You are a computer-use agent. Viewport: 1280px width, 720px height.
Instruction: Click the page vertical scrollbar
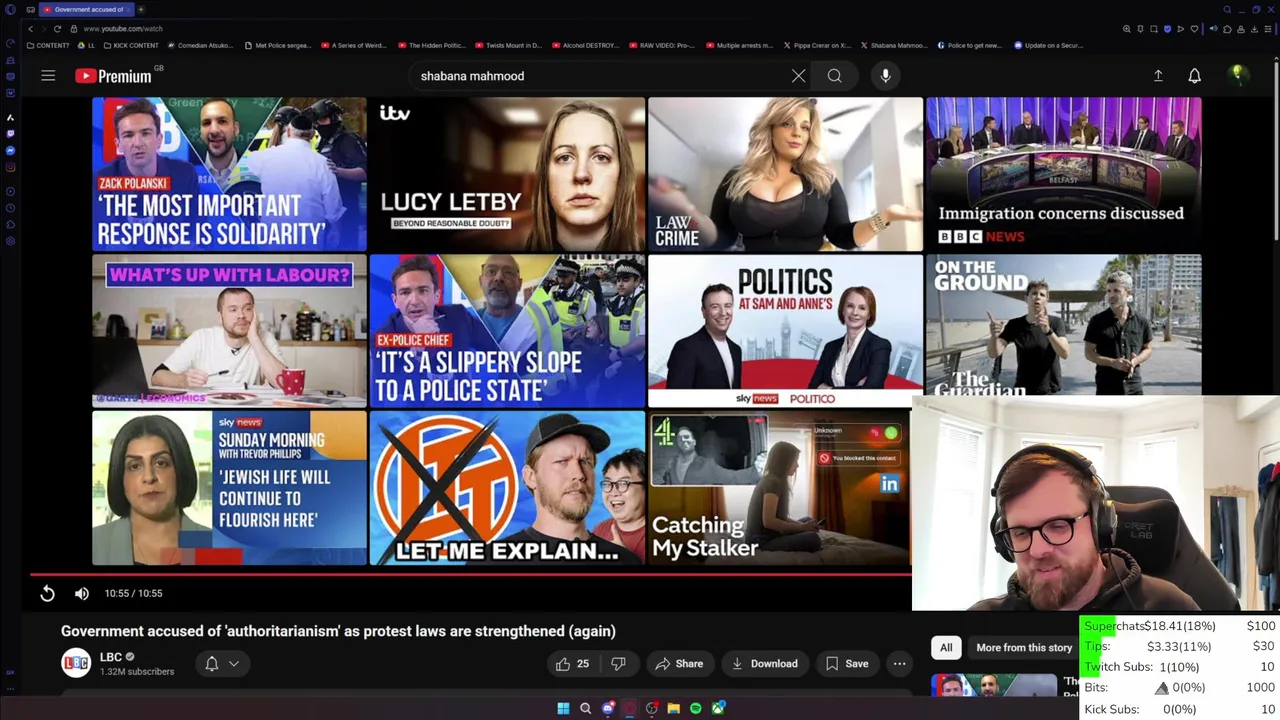tap(1276, 150)
